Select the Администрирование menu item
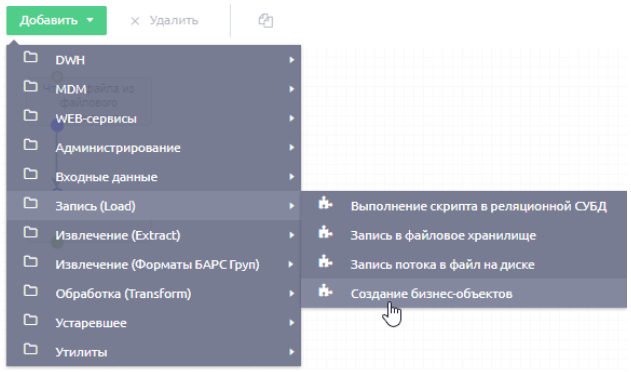 point(154,147)
